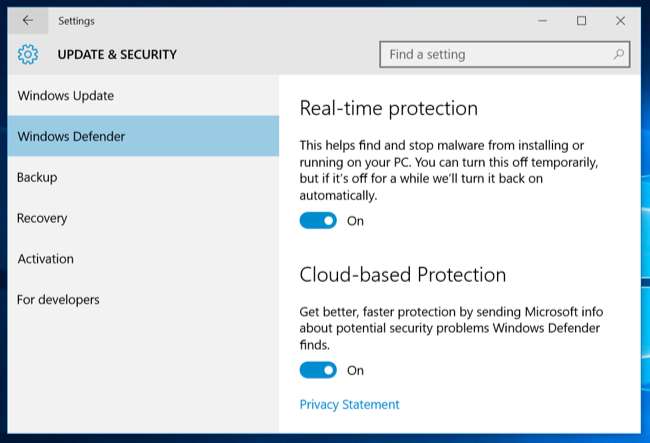Maximize the Settings window
This screenshot has height=443, width=650.
(x=581, y=20)
